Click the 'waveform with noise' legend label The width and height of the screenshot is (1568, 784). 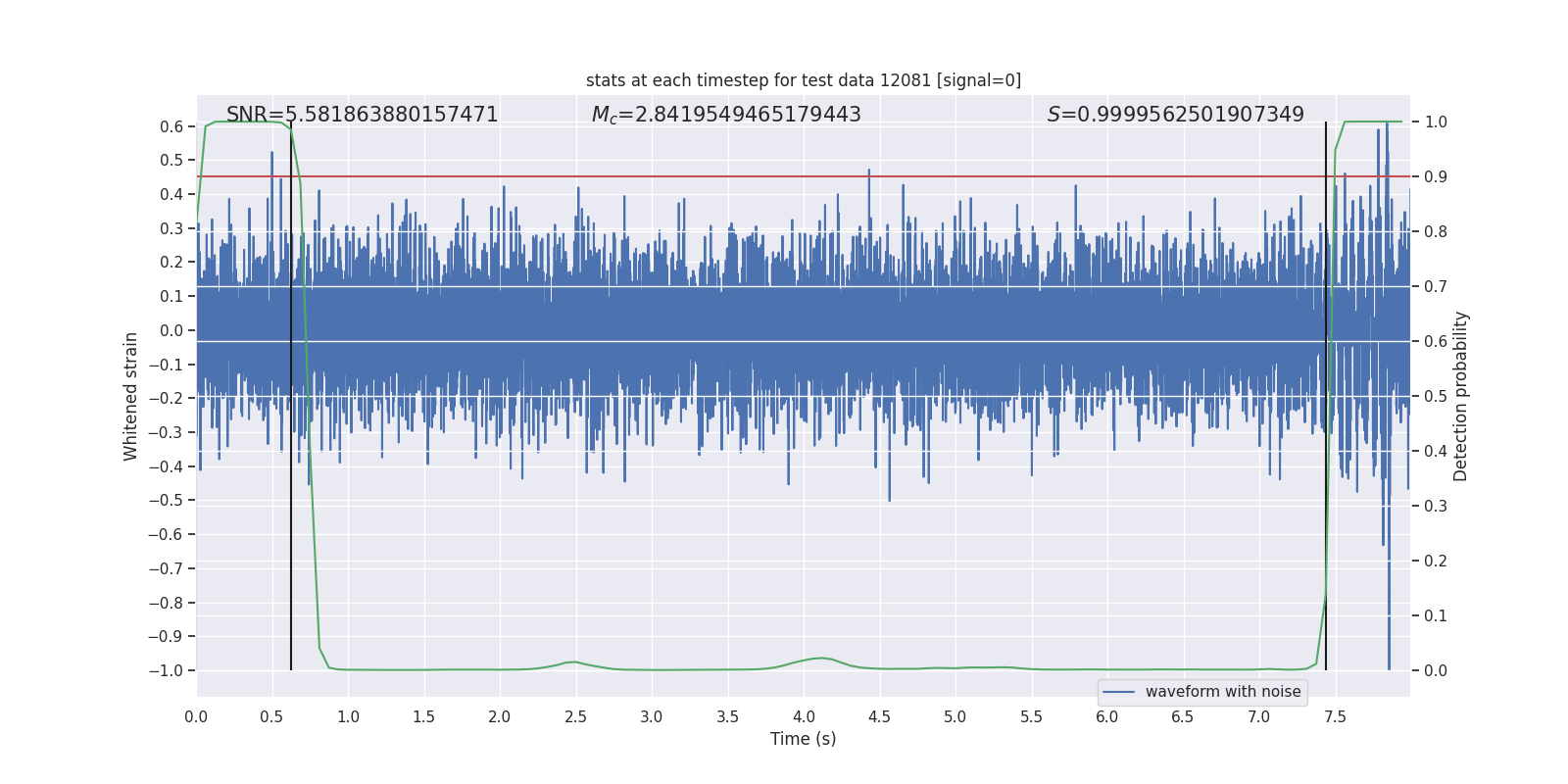(1222, 692)
